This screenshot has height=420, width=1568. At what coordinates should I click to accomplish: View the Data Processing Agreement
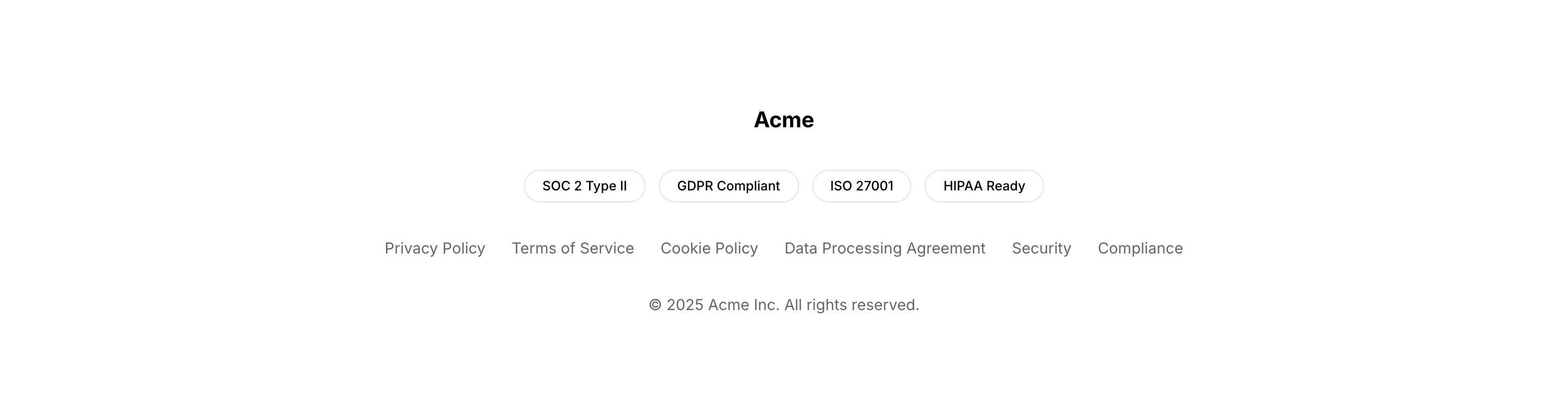click(884, 249)
